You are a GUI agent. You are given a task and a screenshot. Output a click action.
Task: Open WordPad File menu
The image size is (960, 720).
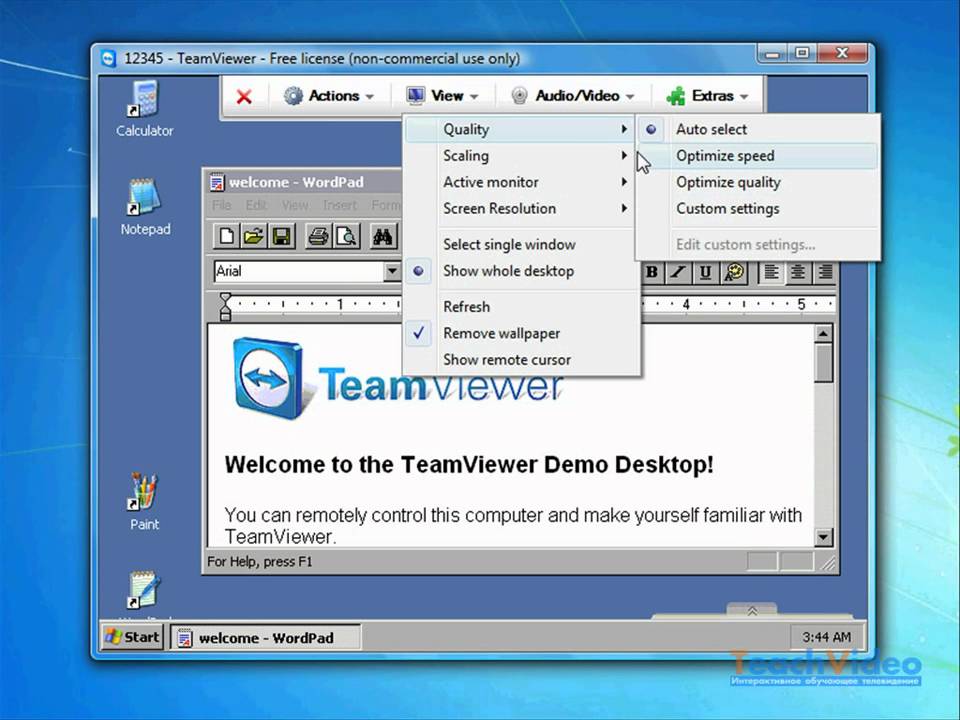222,205
